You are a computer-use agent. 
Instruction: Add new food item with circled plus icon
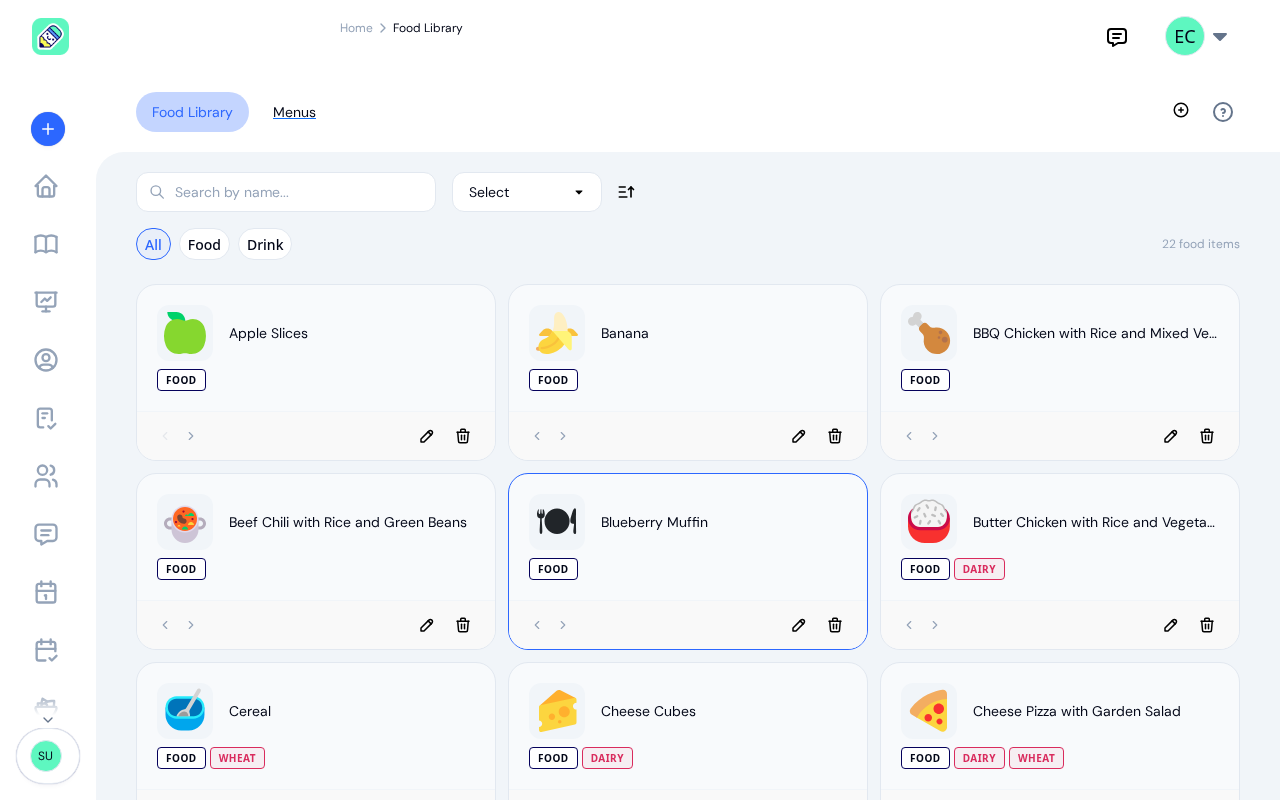pos(1181,110)
